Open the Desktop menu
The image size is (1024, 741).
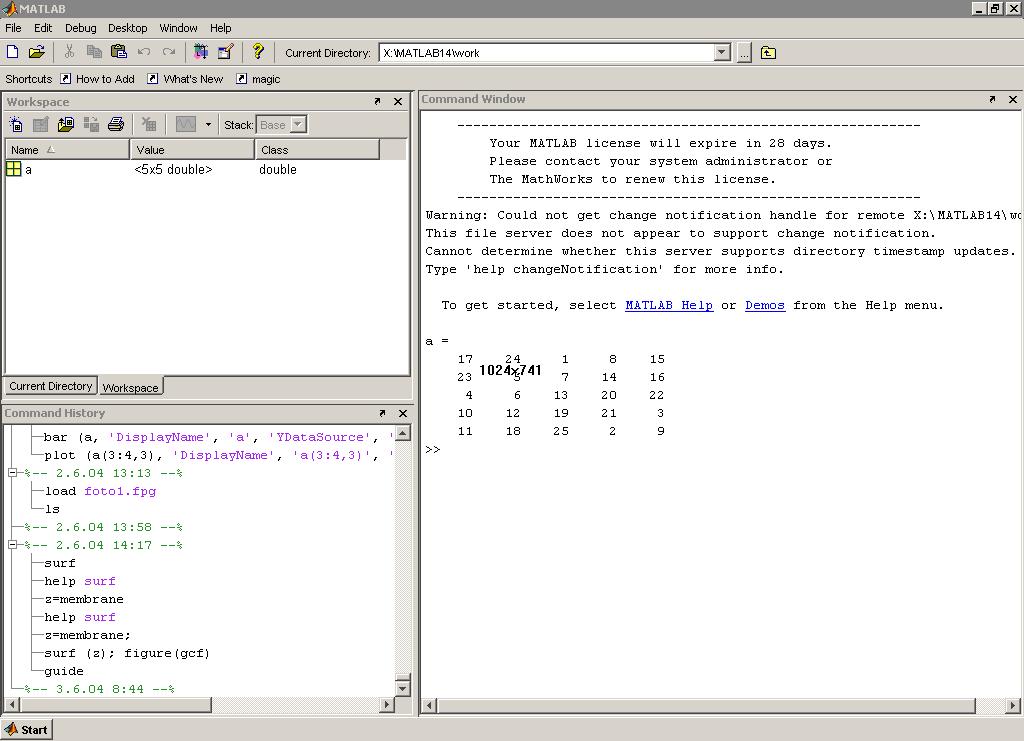(127, 28)
